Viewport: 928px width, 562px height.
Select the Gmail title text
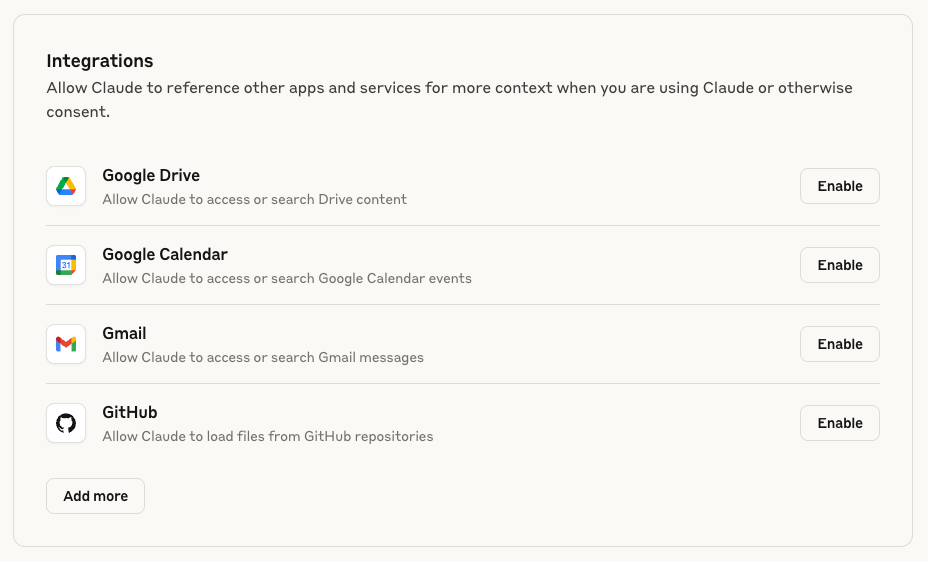click(x=124, y=333)
